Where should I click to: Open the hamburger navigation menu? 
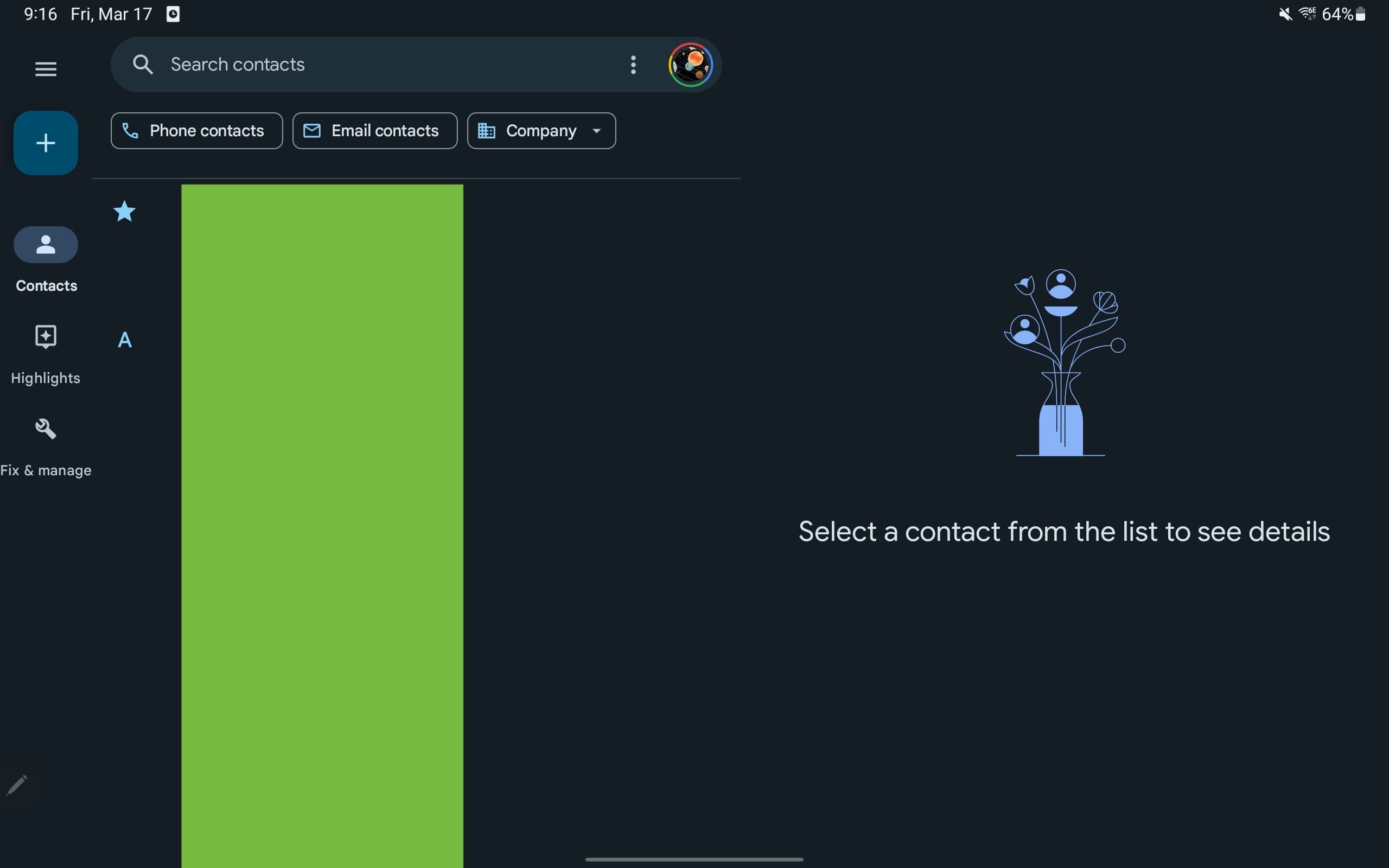click(x=46, y=68)
